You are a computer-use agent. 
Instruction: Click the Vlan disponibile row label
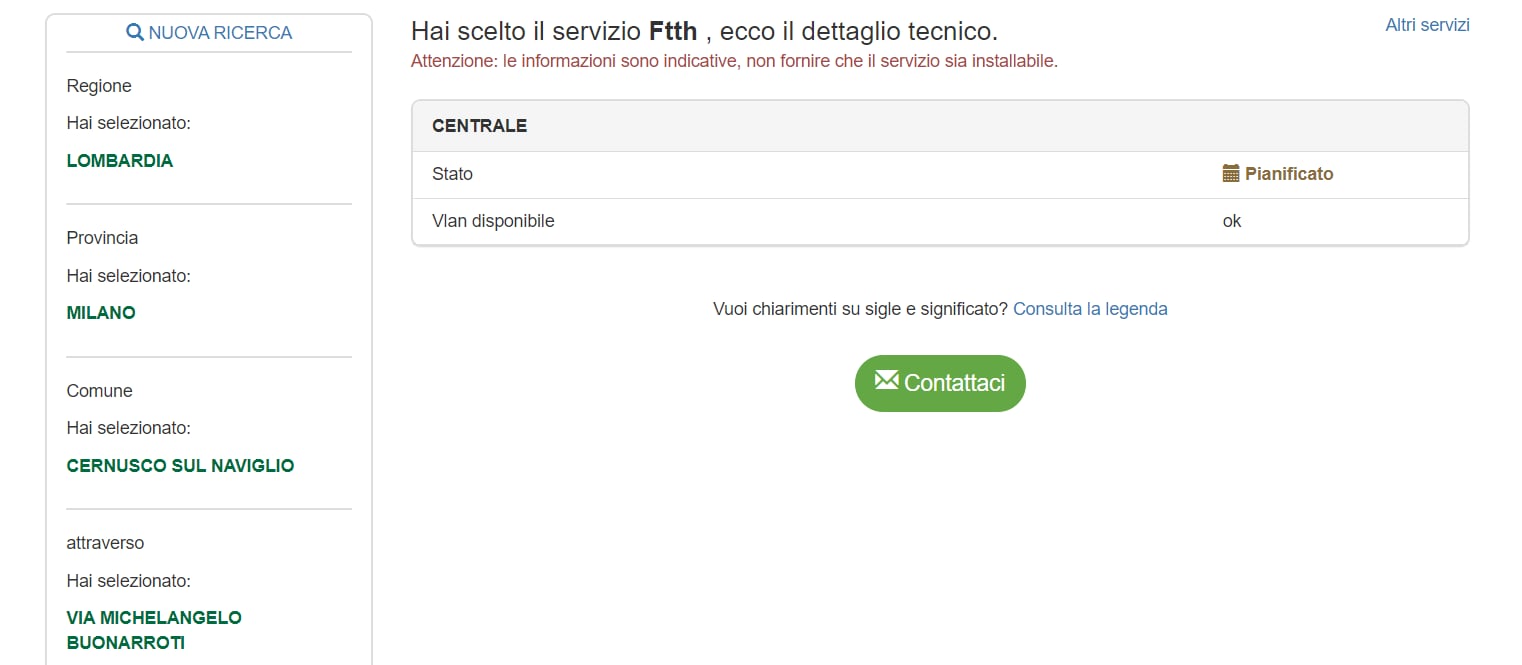point(493,221)
